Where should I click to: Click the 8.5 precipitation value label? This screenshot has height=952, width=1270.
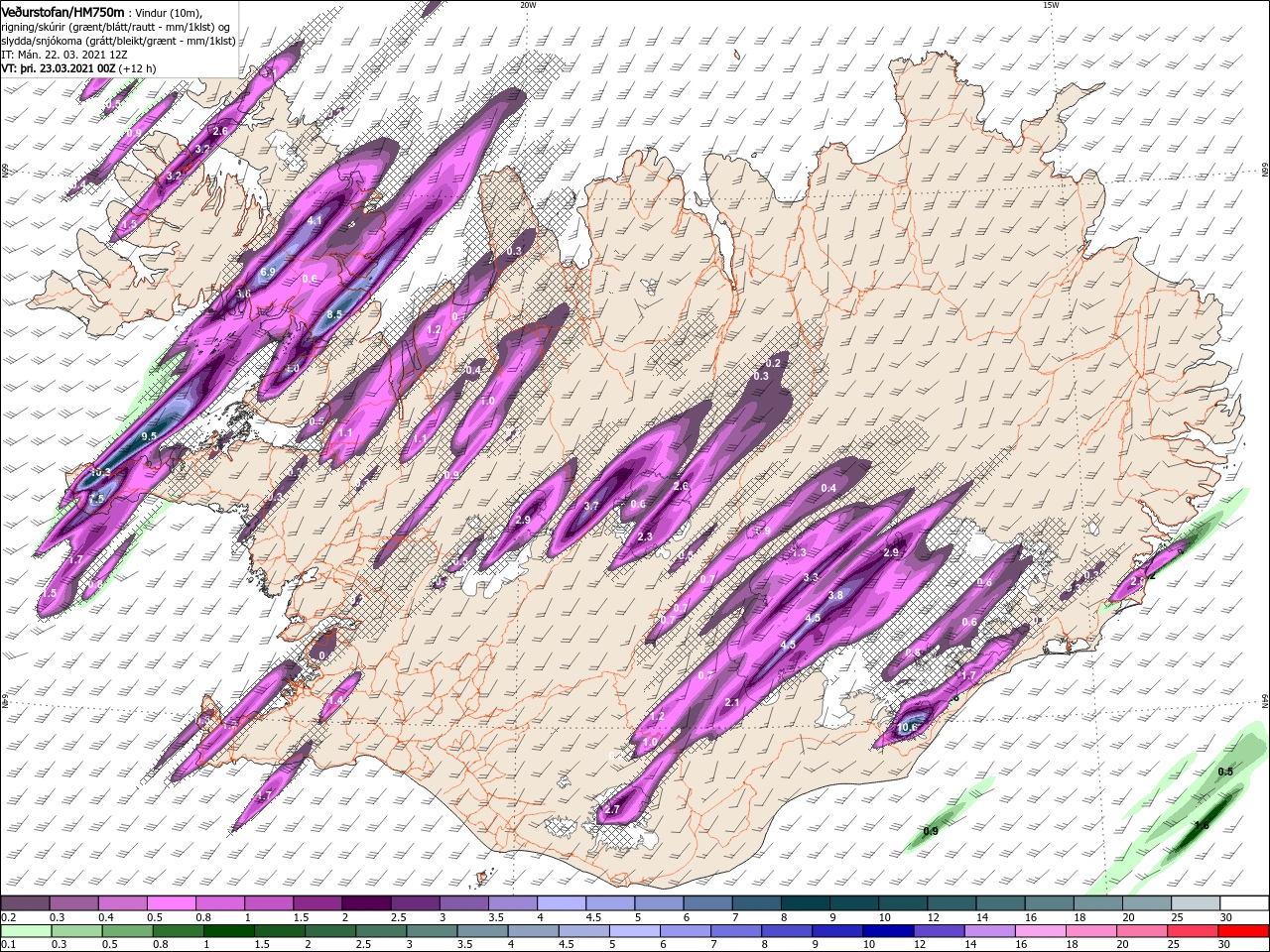[334, 314]
